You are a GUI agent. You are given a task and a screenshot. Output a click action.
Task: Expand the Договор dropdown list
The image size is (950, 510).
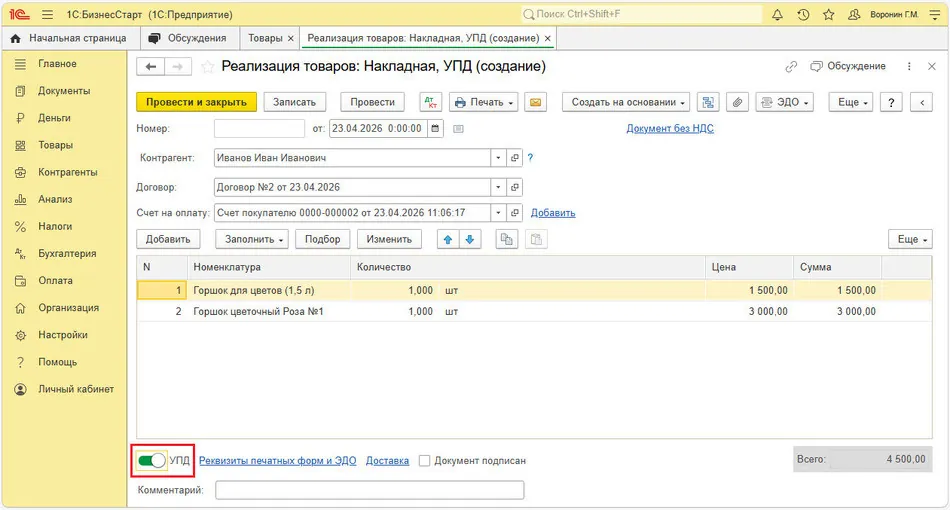pyautogui.click(x=498, y=187)
